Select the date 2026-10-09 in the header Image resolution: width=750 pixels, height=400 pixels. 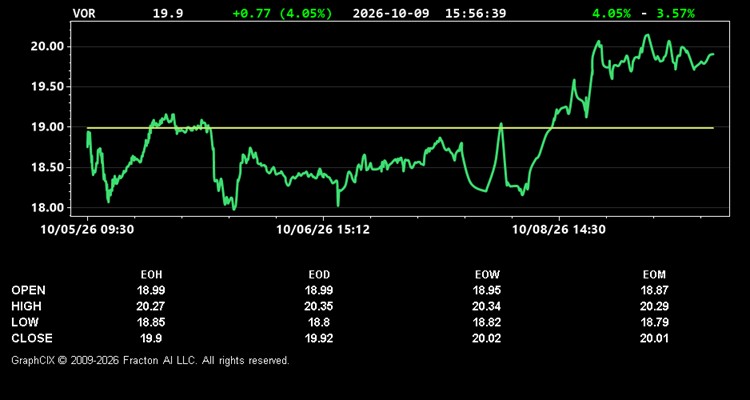(393, 13)
